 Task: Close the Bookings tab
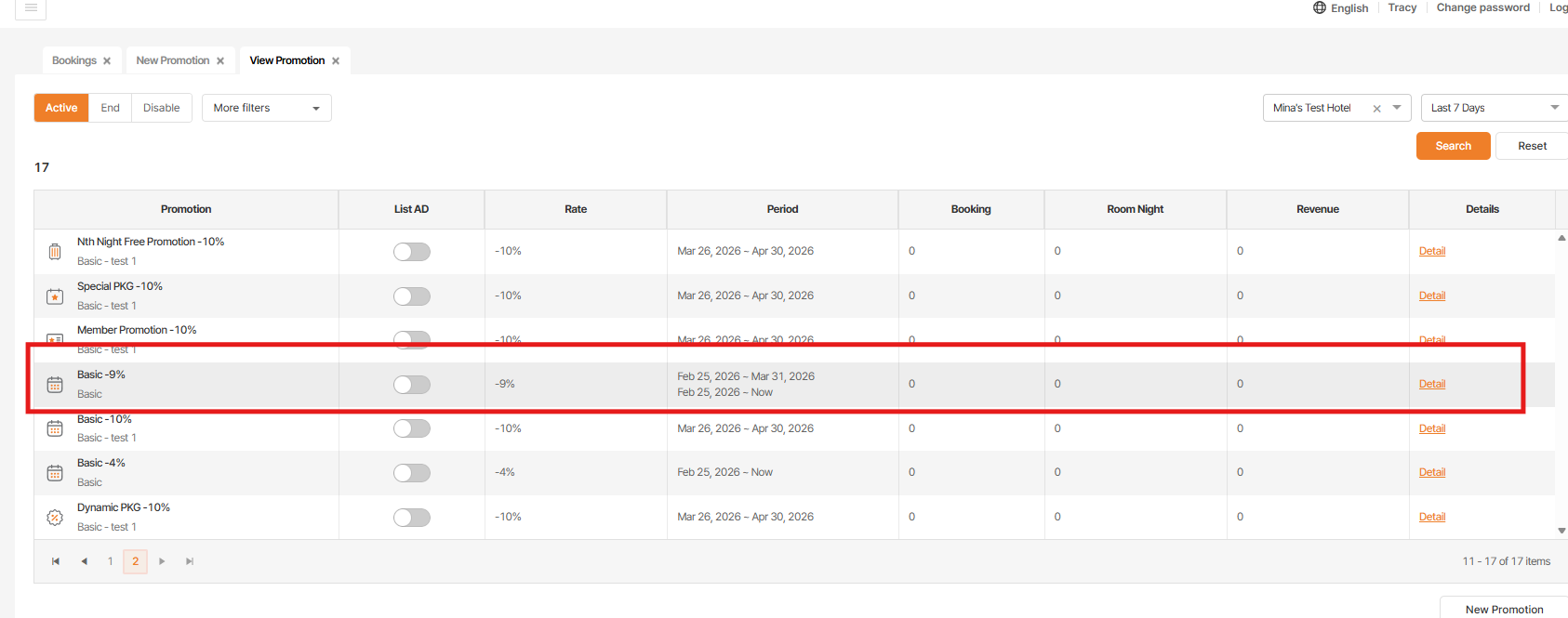107,61
